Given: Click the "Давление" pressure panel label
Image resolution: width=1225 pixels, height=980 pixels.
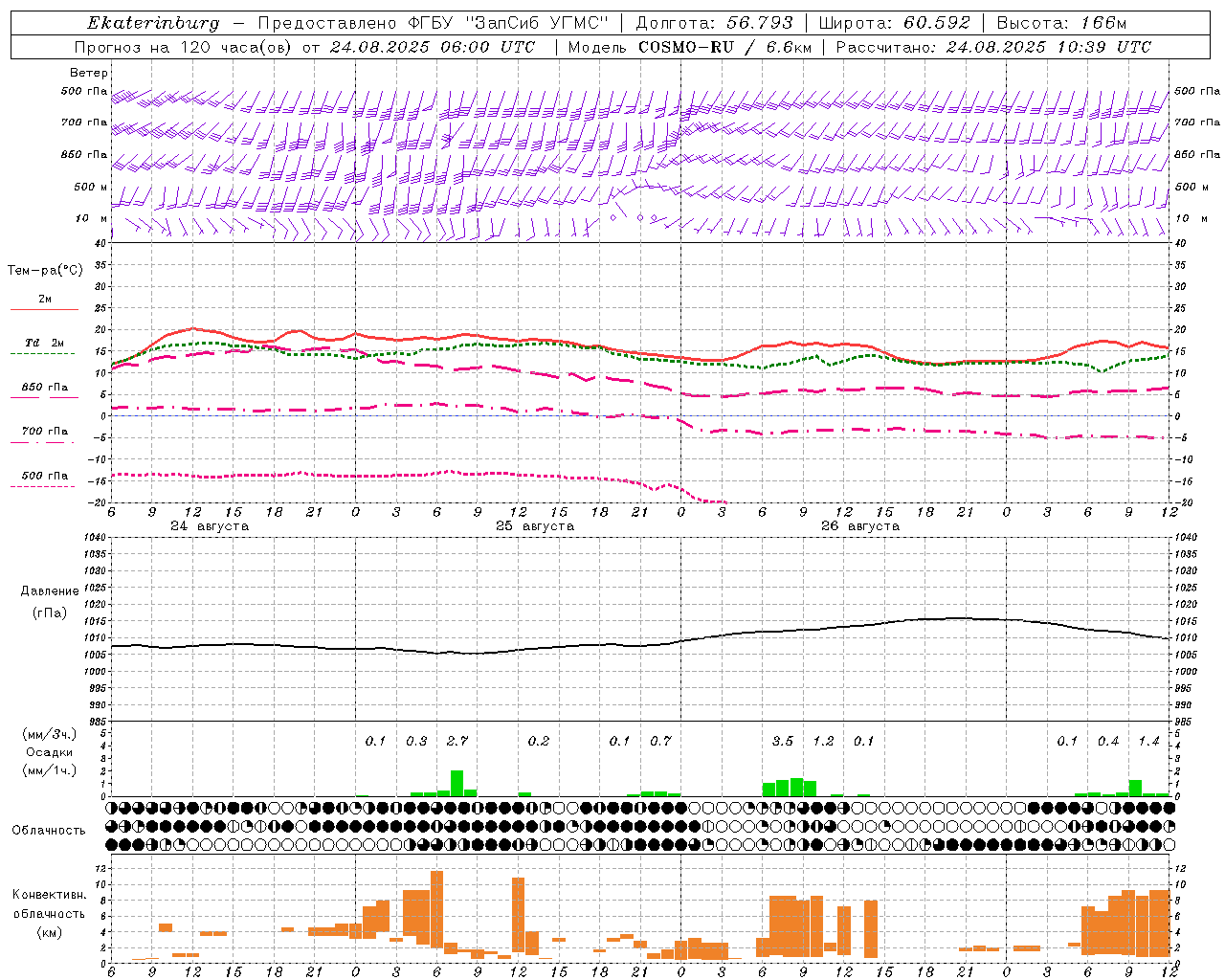Looking at the screenshot, I should point(50,591).
